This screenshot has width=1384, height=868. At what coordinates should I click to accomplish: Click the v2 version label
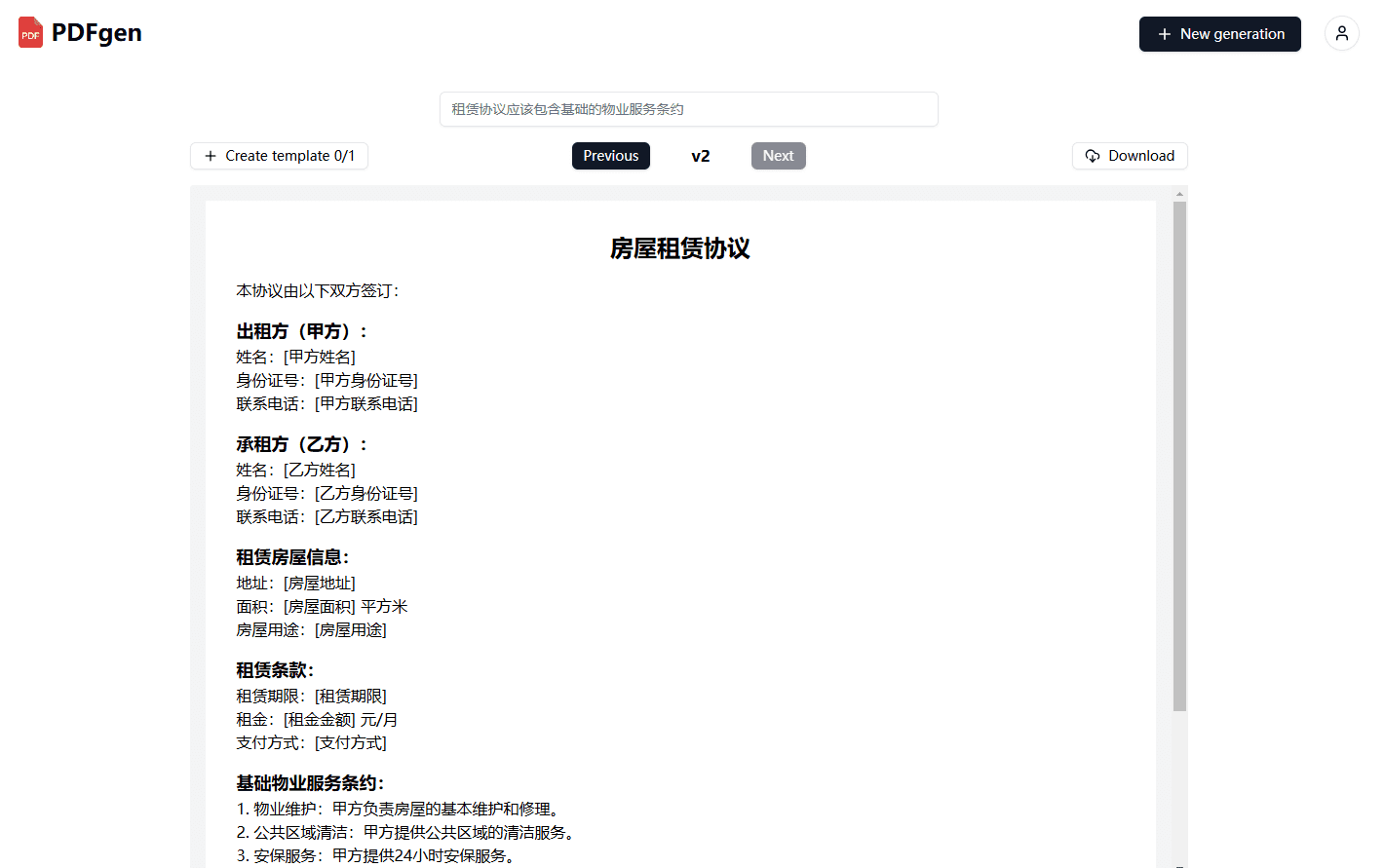pyautogui.click(x=701, y=156)
